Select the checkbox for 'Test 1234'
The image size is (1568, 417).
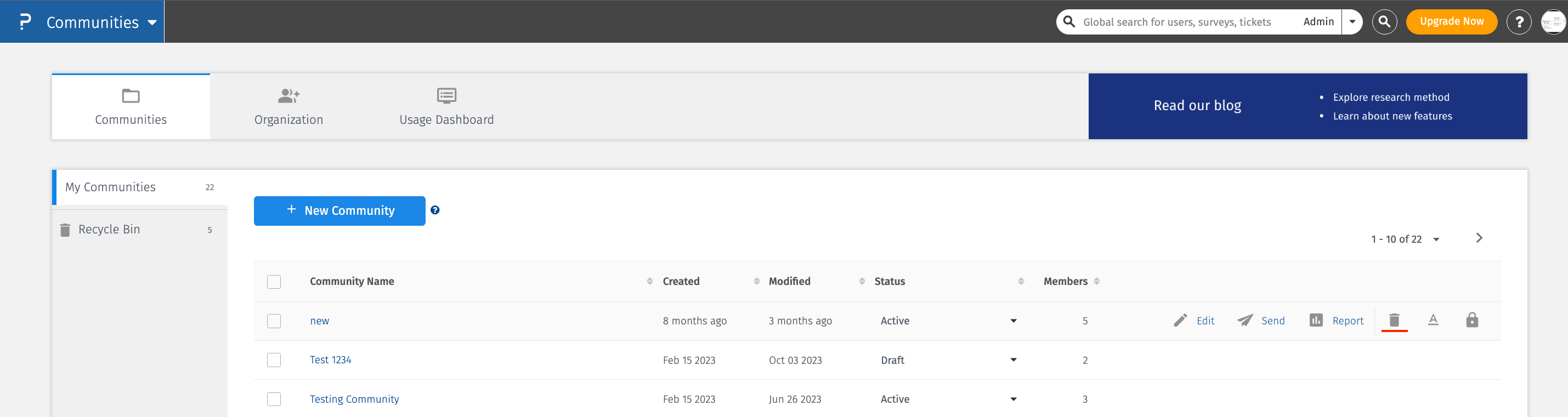click(274, 360)
